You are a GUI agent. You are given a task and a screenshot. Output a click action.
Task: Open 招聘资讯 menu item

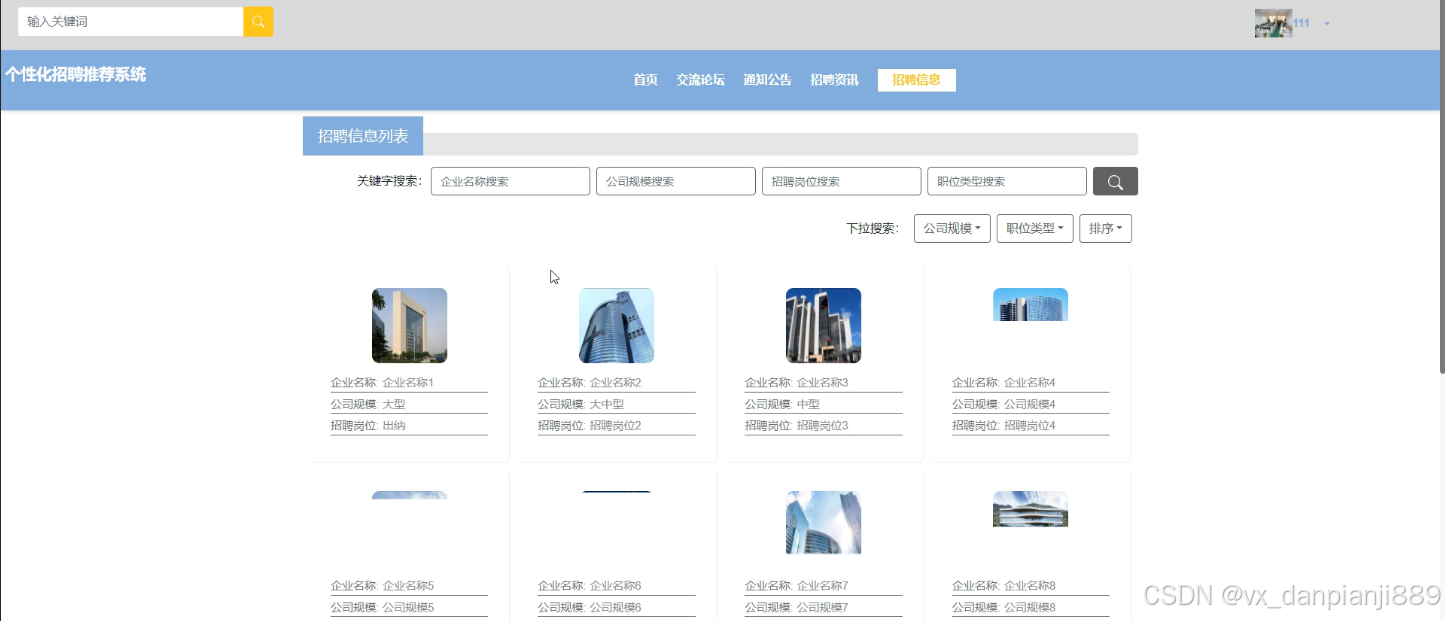click(834, 80)
